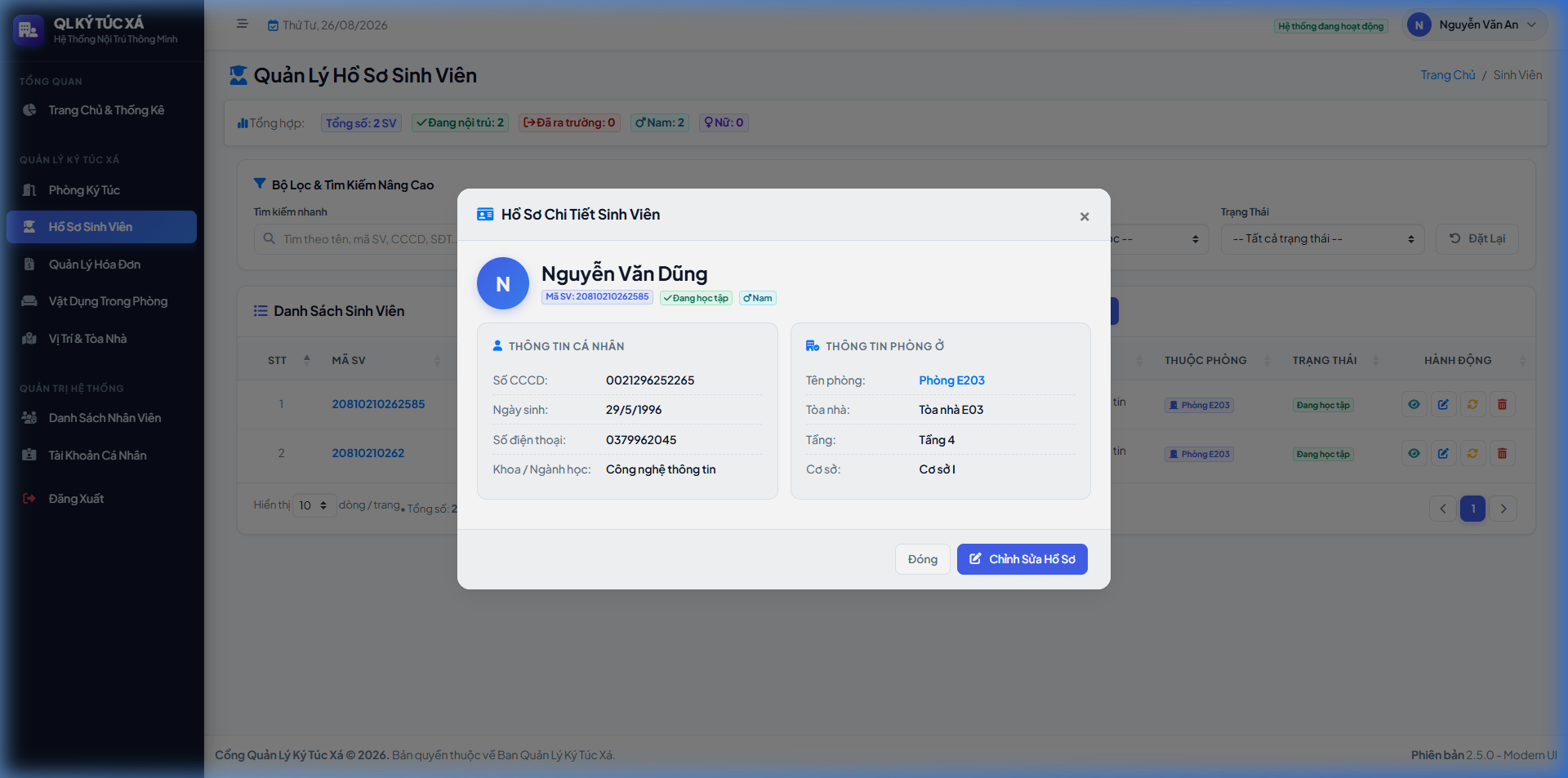Select page 1 in pagination

pyautogui.click(x=1473, y=509)
